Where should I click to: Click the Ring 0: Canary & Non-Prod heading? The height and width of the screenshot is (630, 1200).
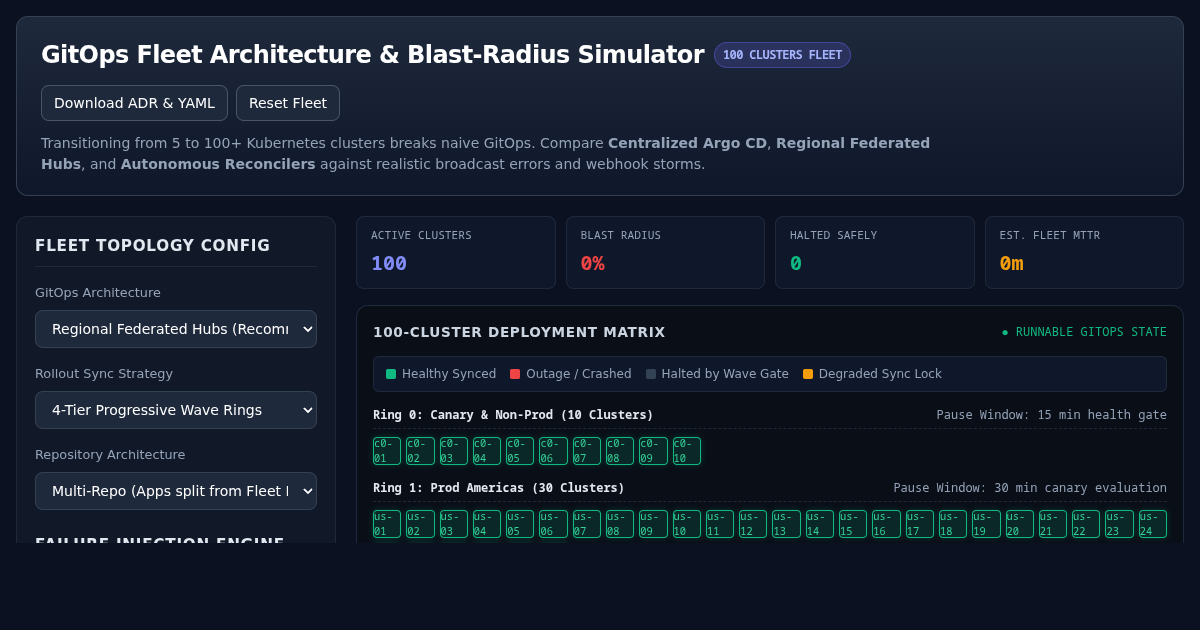(513, 415)
